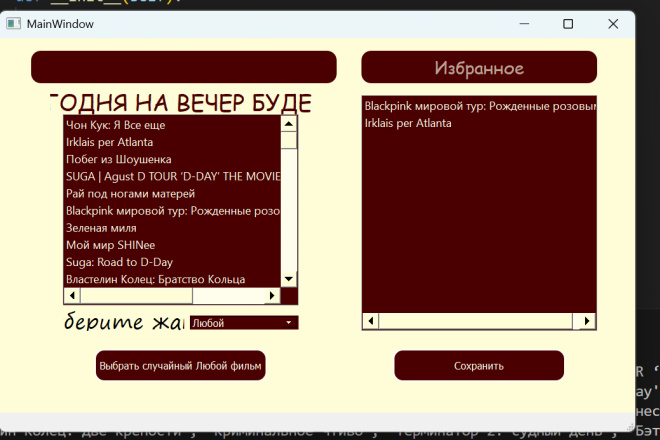660x440 pixels.
Task: Click the film list horizontal scrollbar thumb
Action: pyautogui.click(x=136, y=296)
